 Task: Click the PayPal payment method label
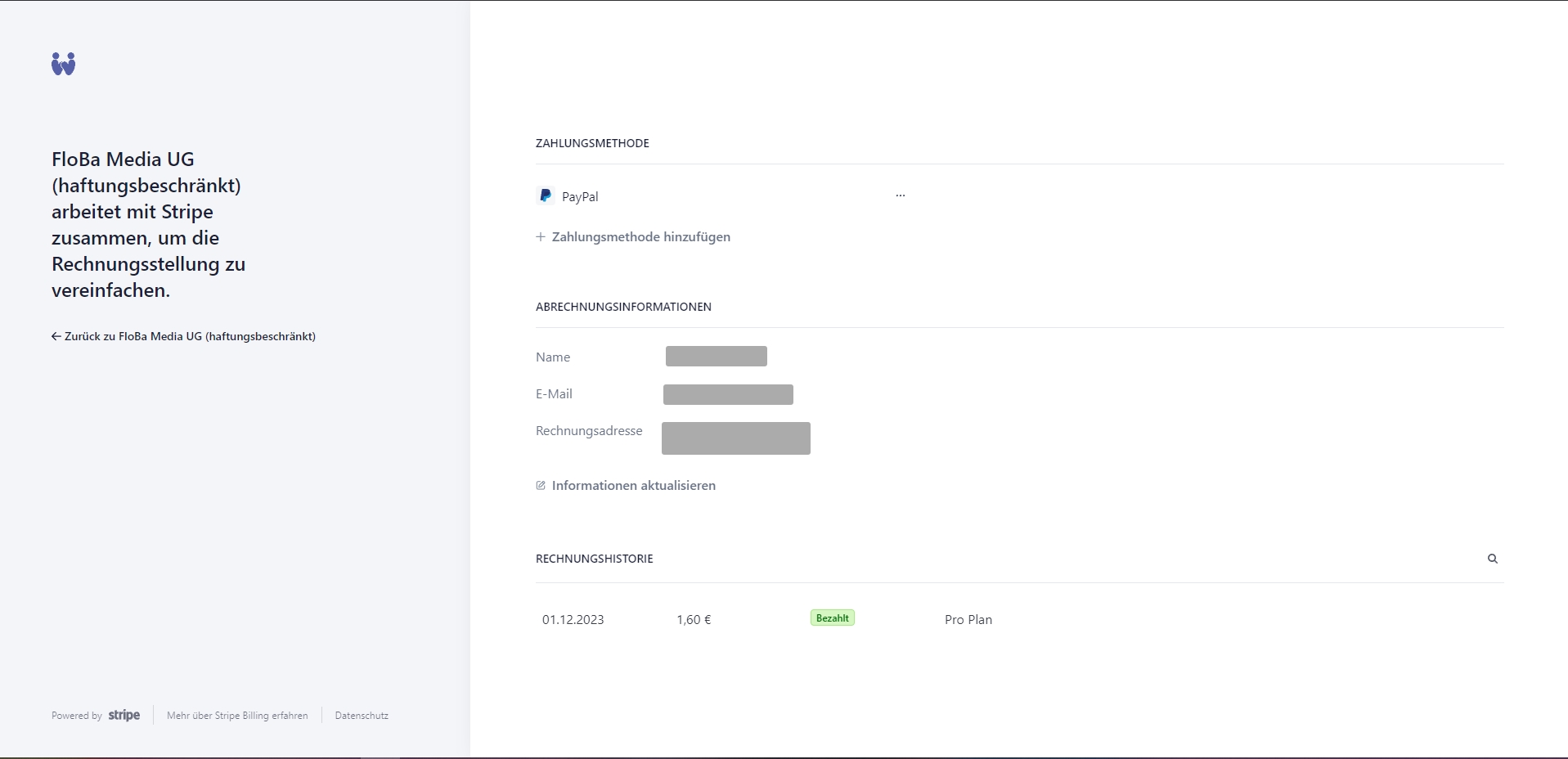[x=580, y=197]
